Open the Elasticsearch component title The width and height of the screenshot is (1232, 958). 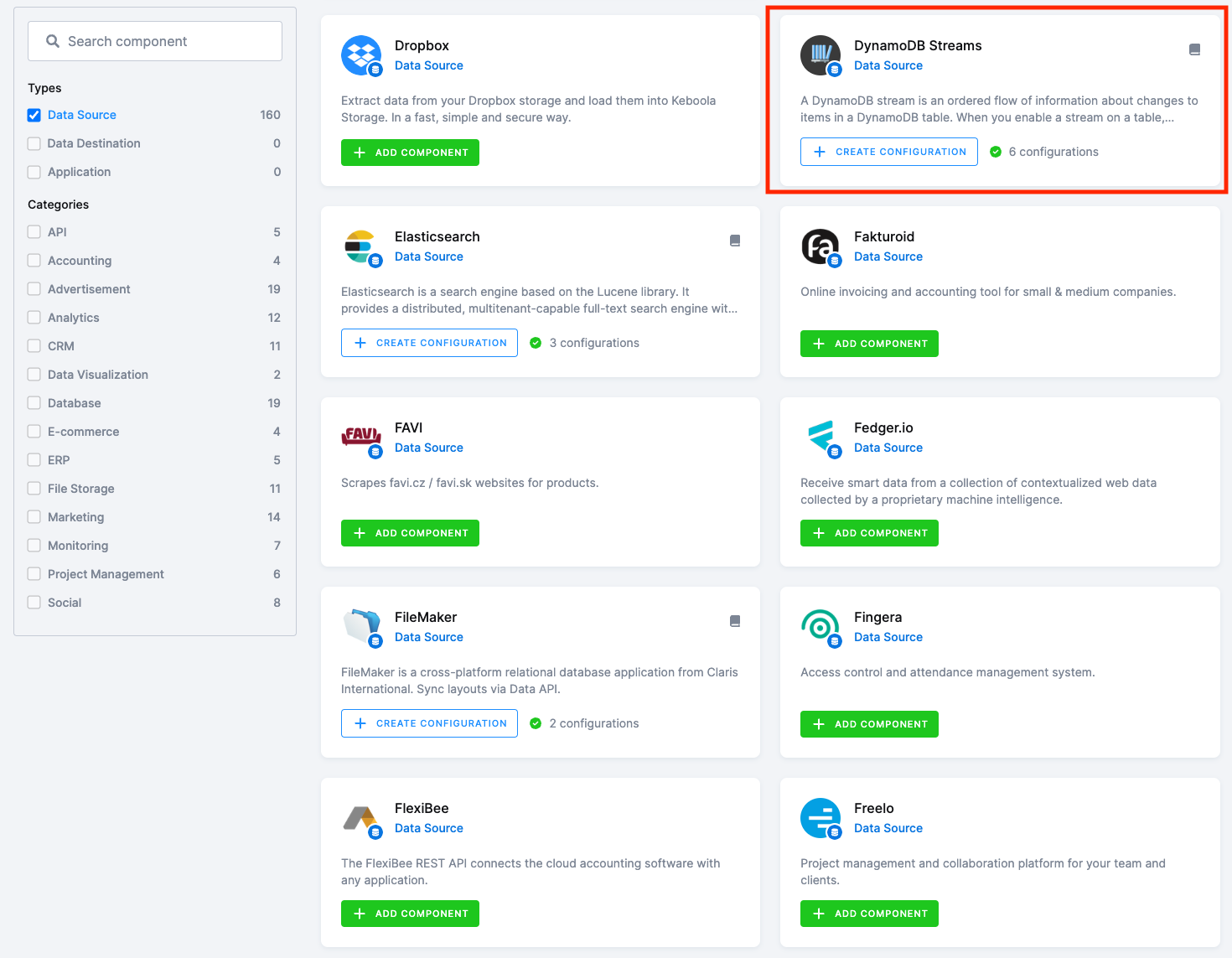pyautogui.click(x=437, y=236)
